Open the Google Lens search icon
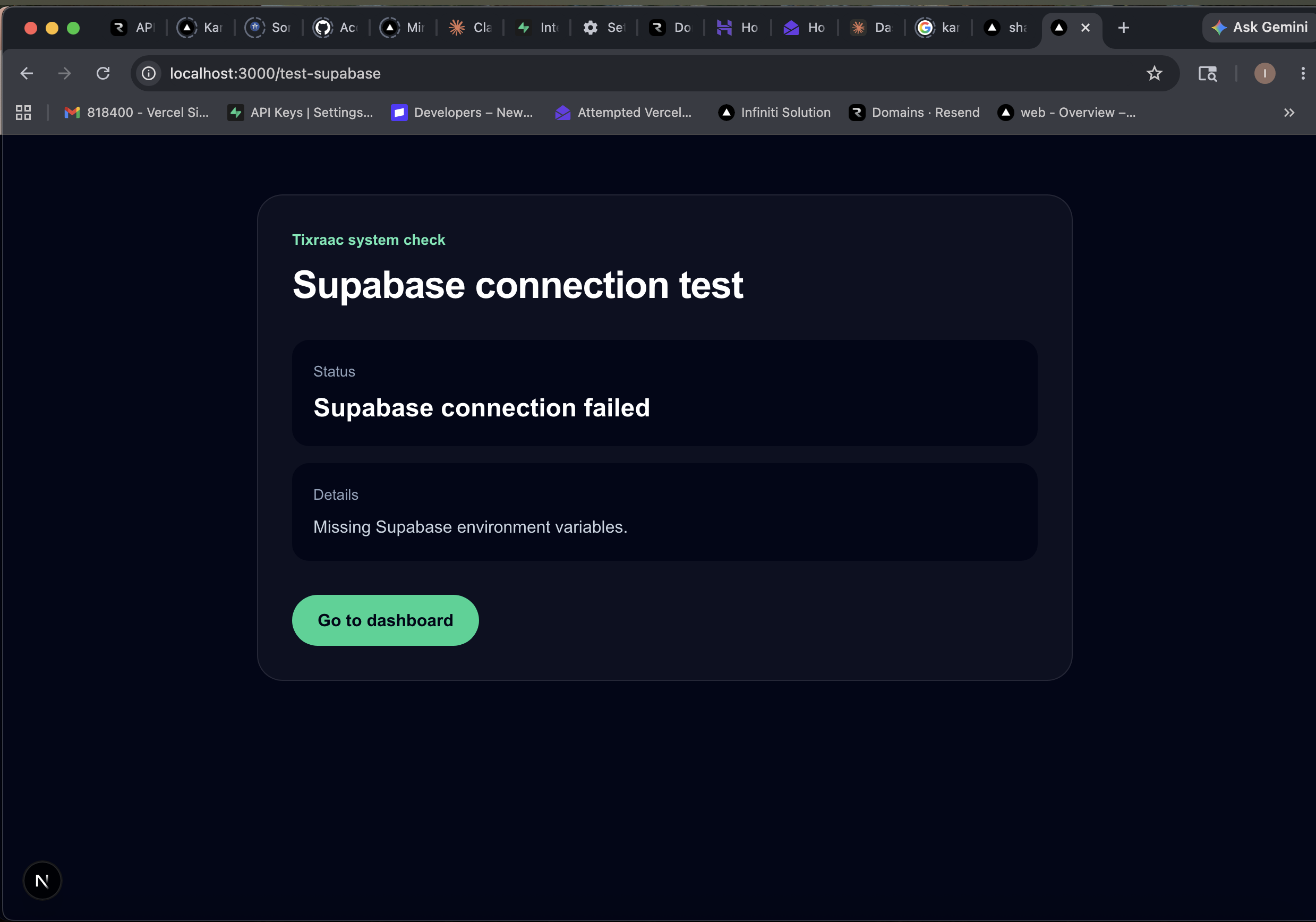The image size is (1316, 922). tap(1207, 73)
